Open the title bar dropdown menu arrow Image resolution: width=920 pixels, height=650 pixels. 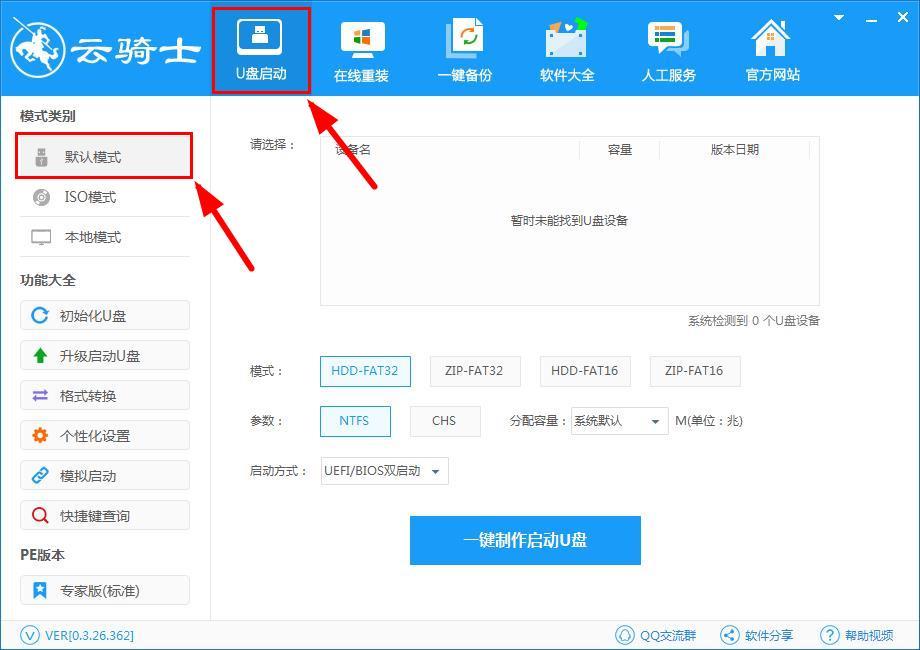pos(839,18)
